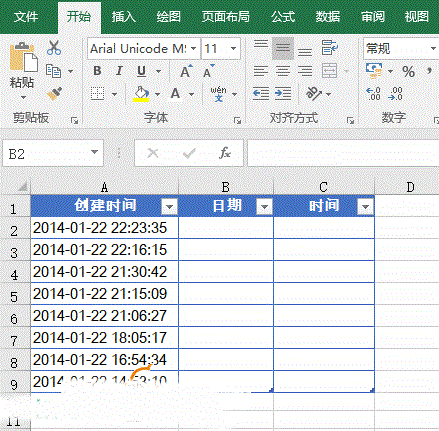Click the Merge and Center icon

[x=329, y=71]
